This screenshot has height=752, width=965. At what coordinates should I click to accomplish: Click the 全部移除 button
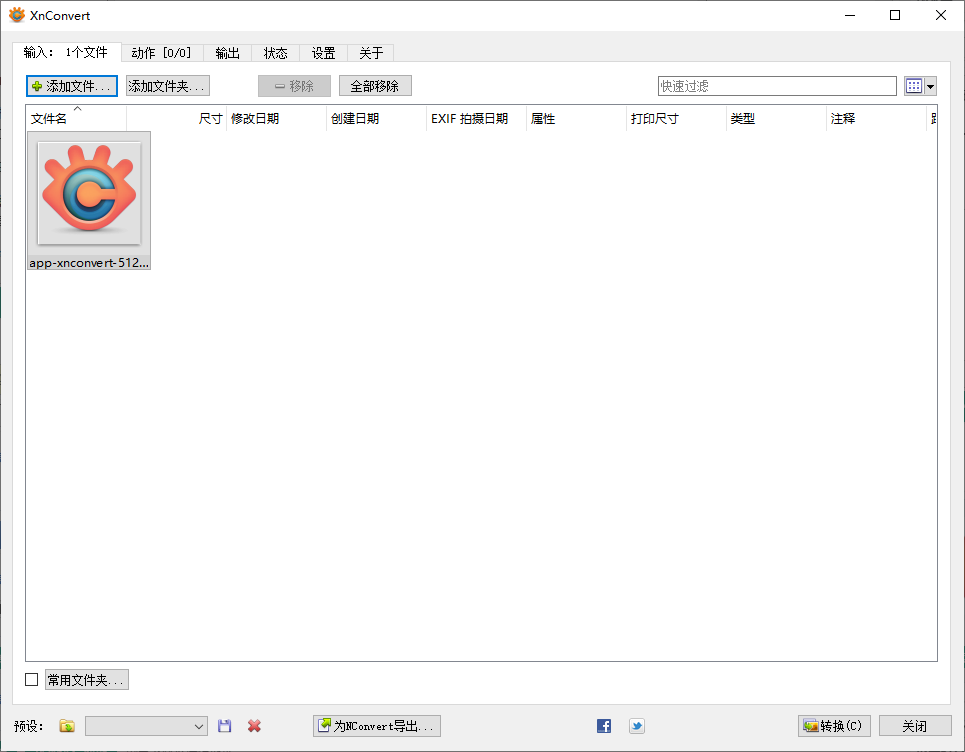tap(374, 86)
